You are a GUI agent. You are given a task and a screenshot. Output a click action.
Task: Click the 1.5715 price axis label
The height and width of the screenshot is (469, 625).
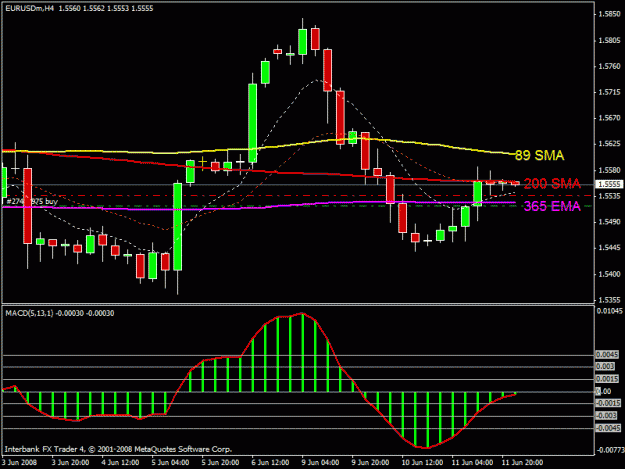(x=609, y=92)
